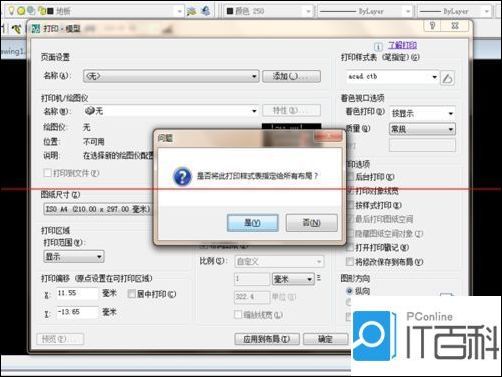Open the 了解打印 help link
This screenshot has height=377, width=502.
point(402,45)
